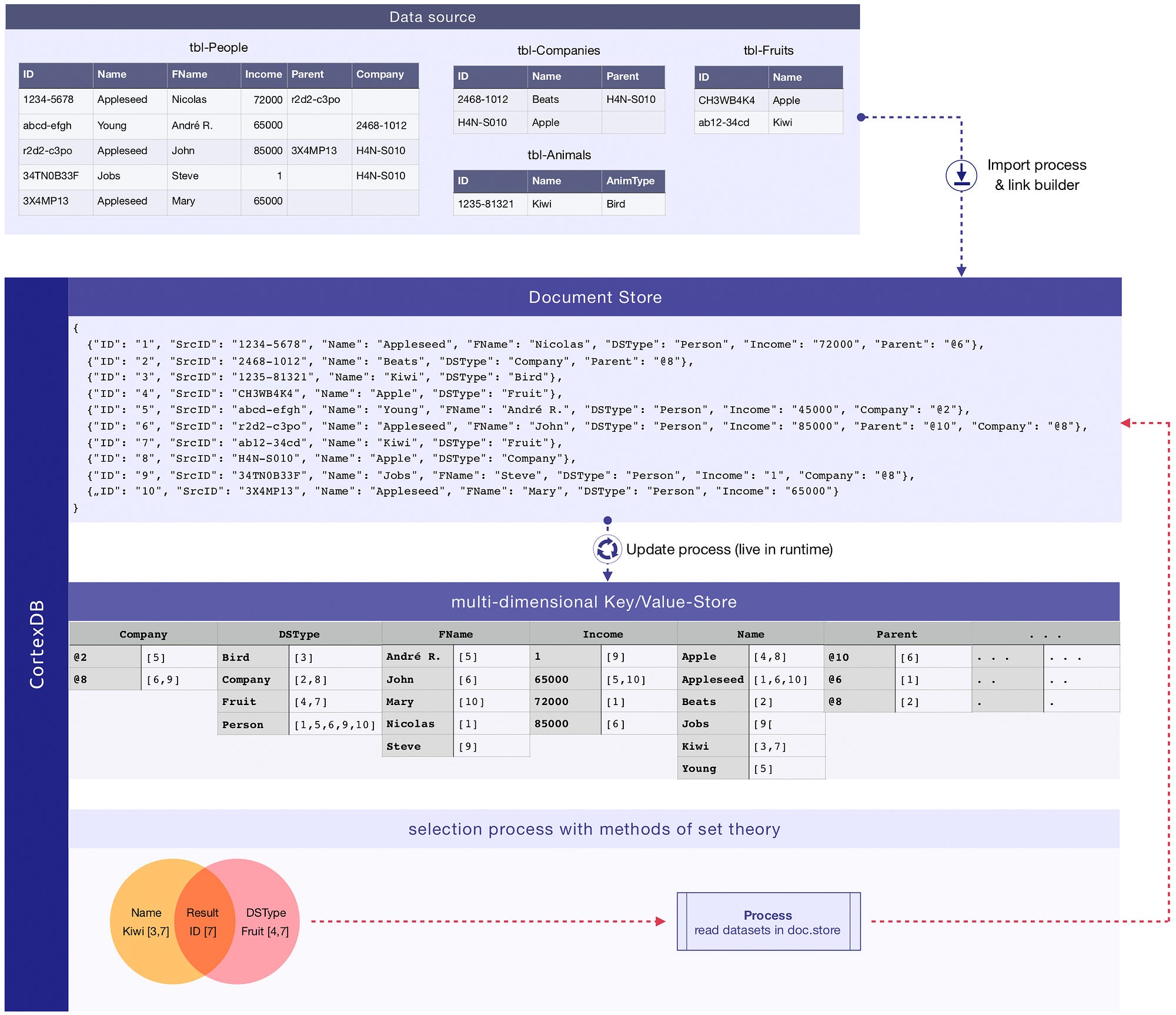Click the update process refresh icon
Screen dimensions: 1176x1015
607,549
